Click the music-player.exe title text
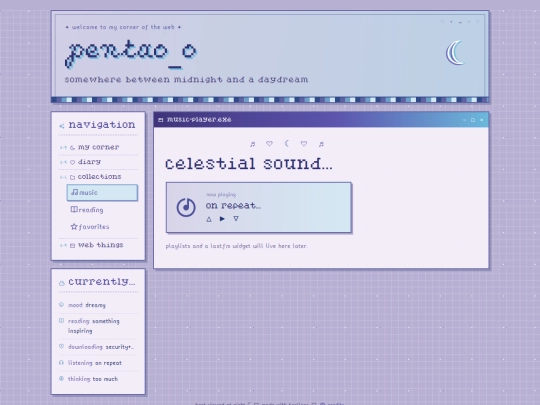The height and width of the screenshot is (405, 540). [199, 120]
